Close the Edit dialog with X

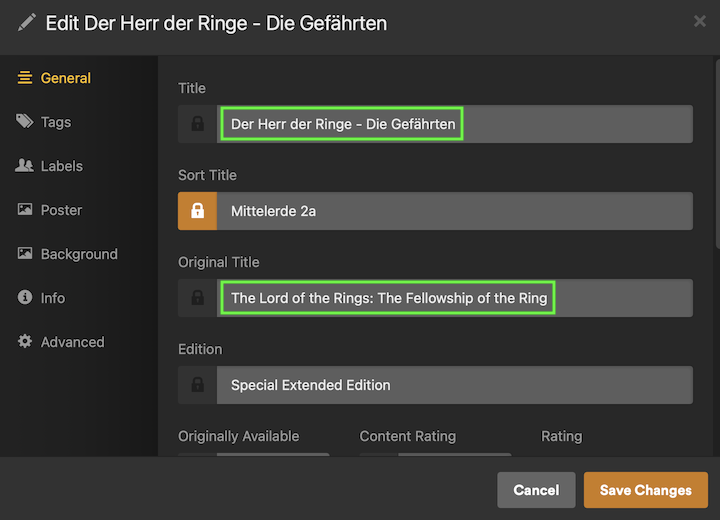(x=699, y=20)
